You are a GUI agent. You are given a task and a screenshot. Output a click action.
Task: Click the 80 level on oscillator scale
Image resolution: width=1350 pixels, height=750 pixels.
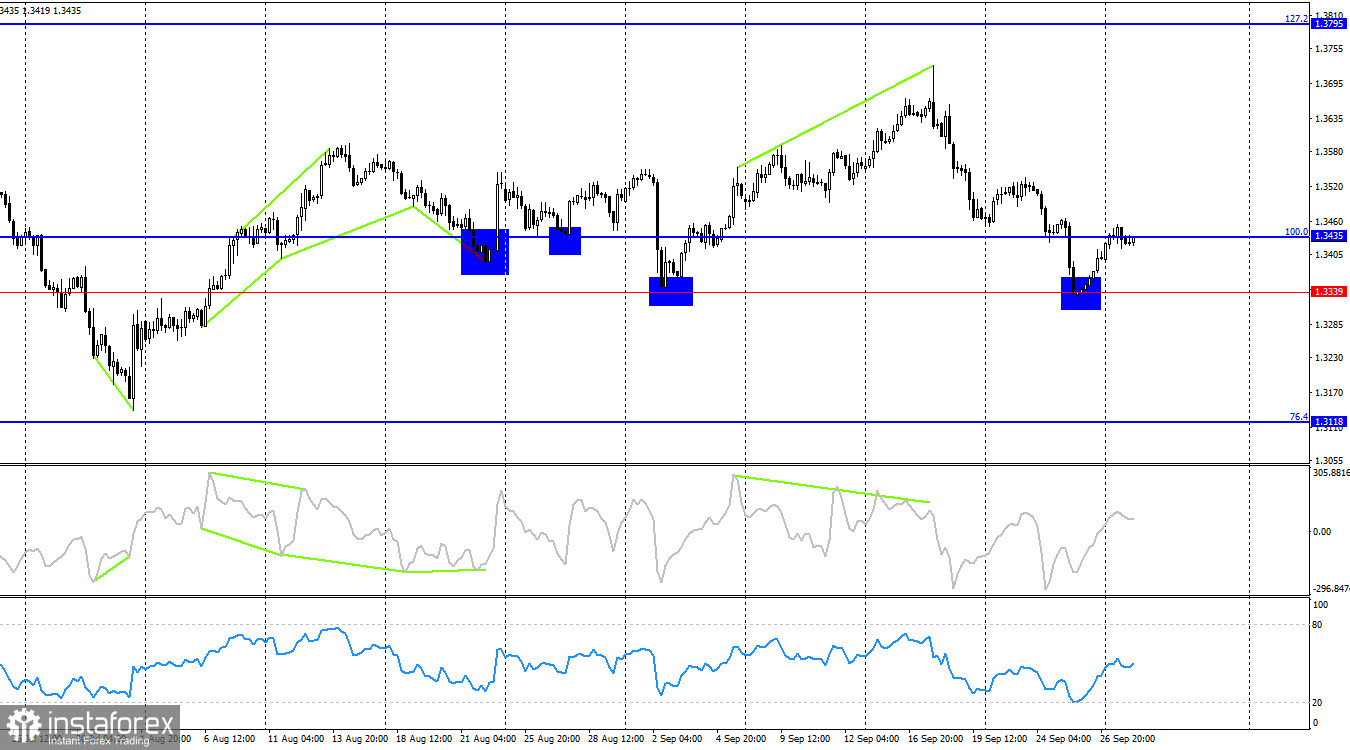[x=1318, y=625]
